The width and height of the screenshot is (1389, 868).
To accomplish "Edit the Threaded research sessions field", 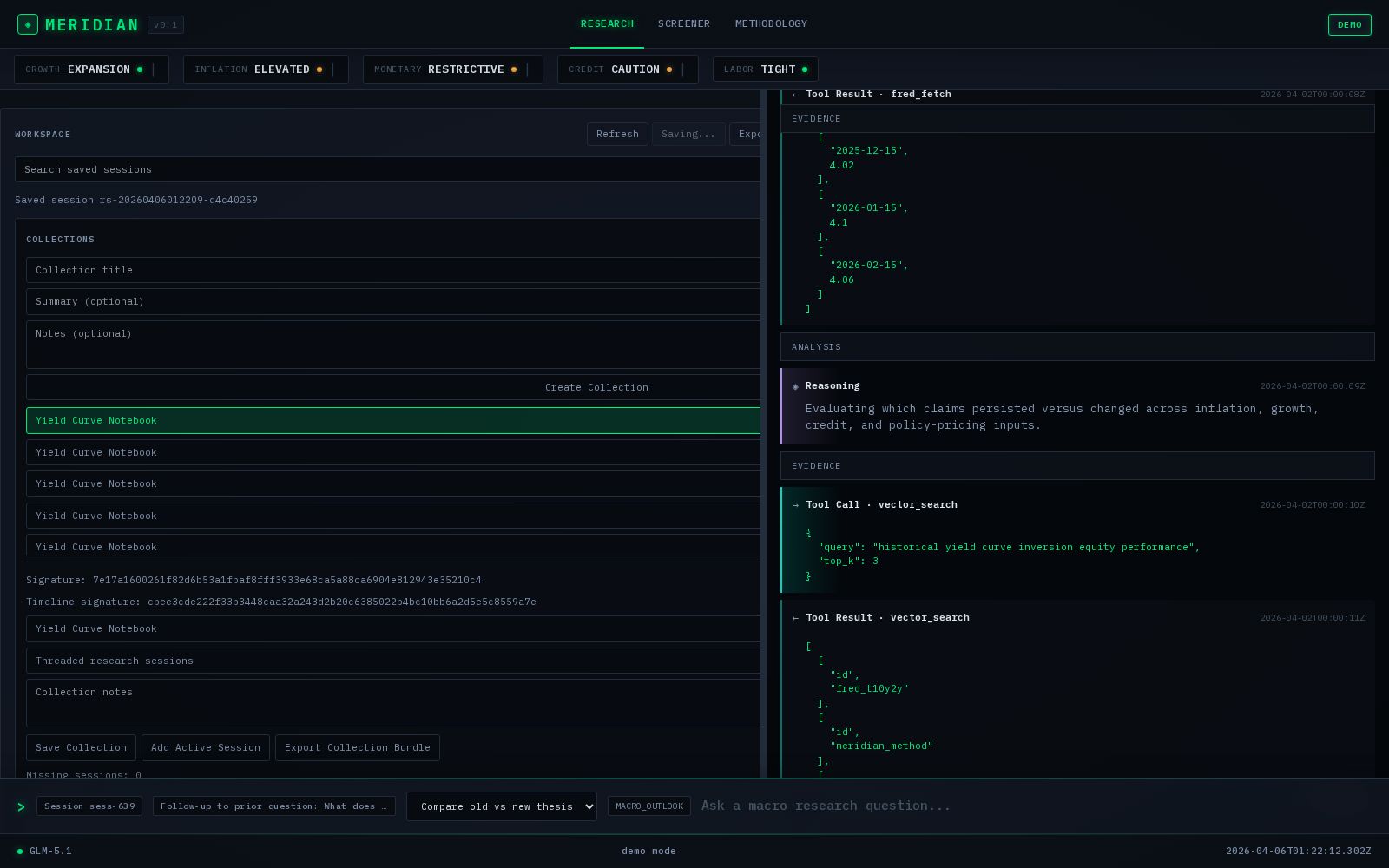I will (393, 661).
